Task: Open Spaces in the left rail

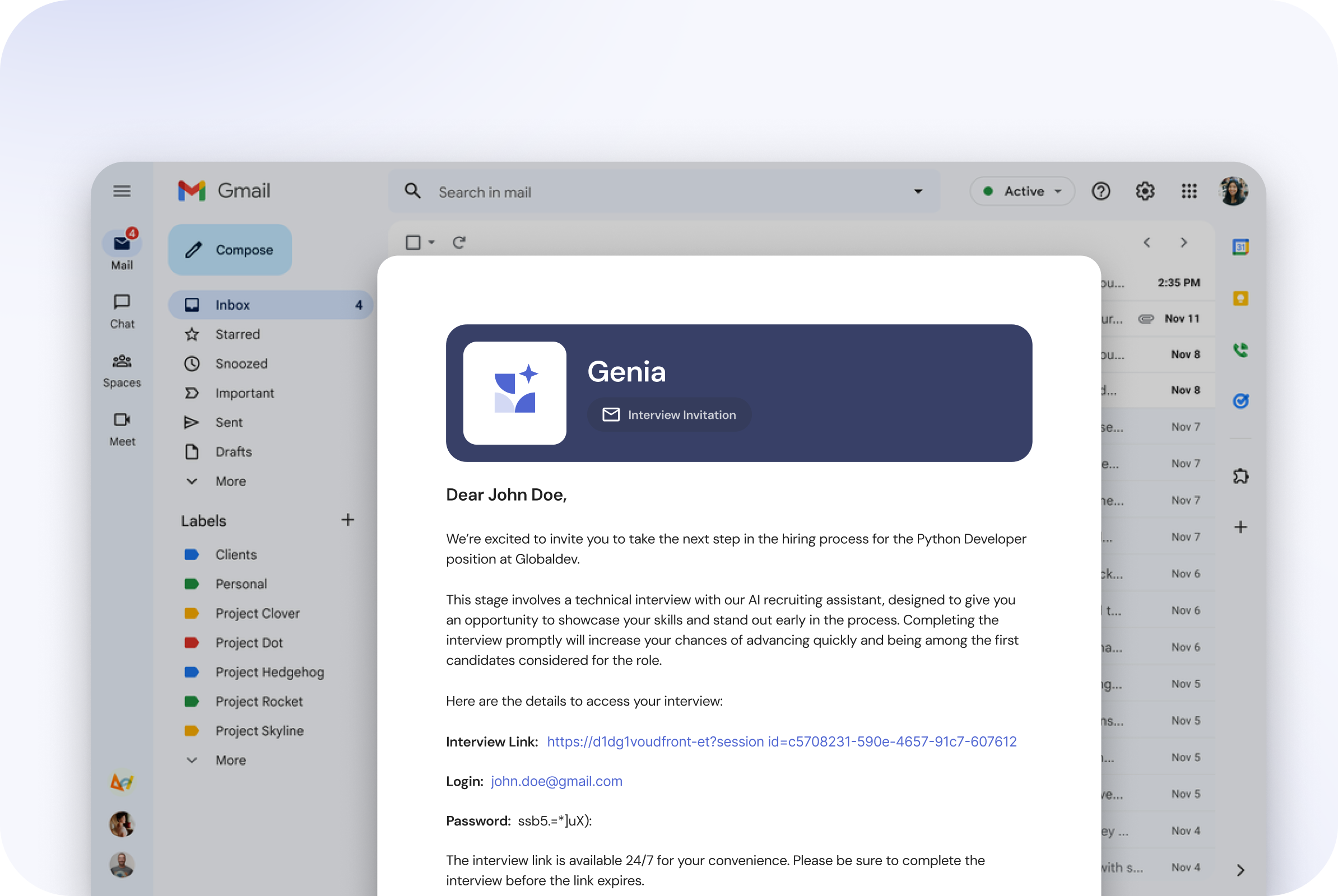Action: pyautogui.click(x=122, y=370)
